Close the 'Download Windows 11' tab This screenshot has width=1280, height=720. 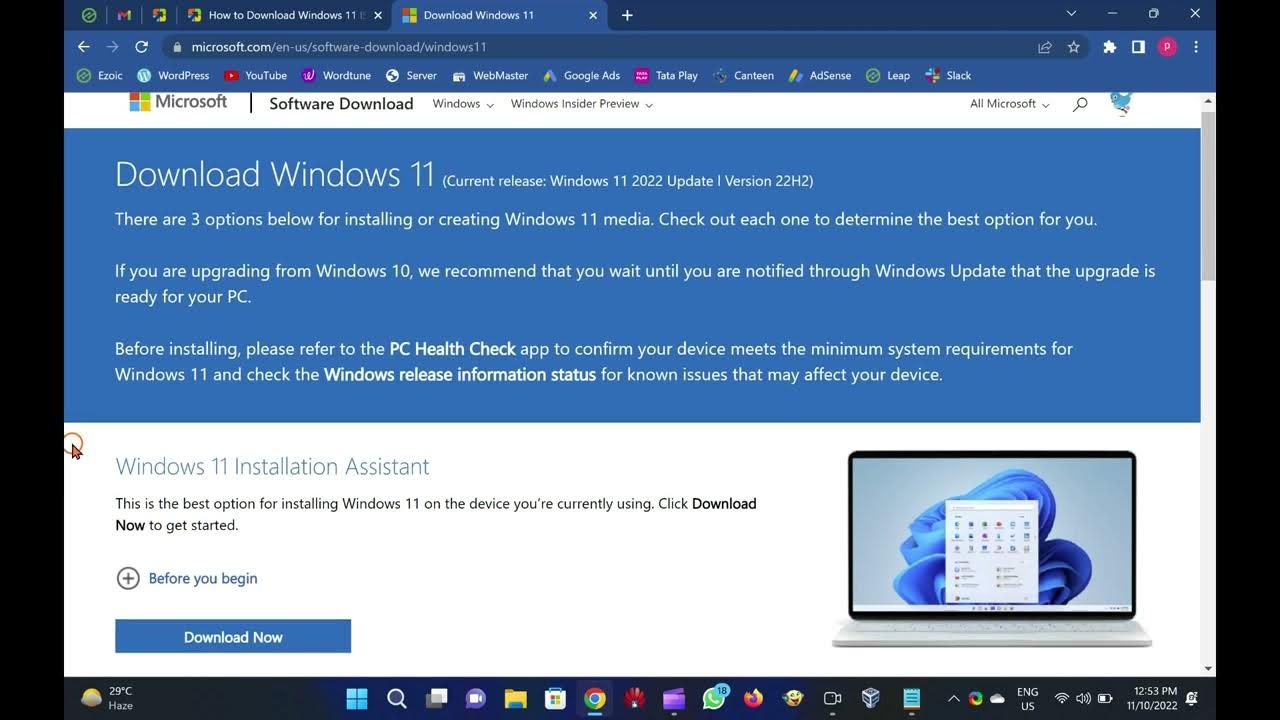click(593, 15)
